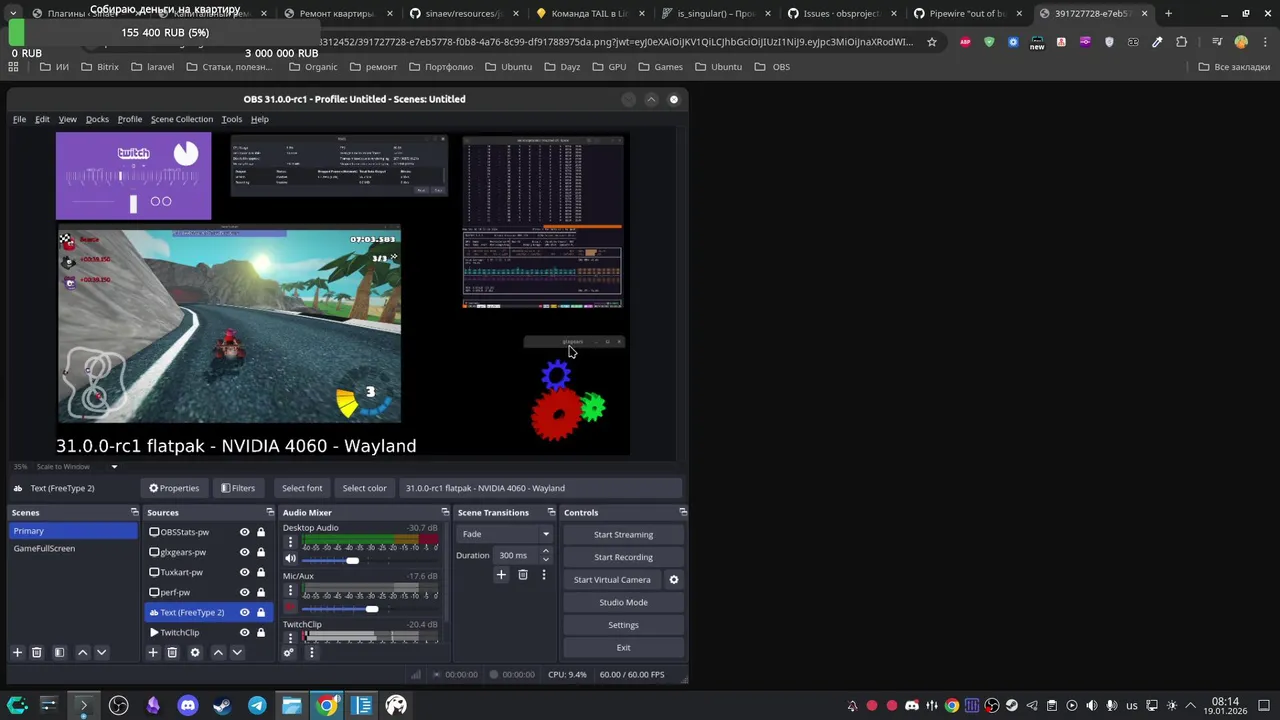1280x720 pixels.
Task: Add a new source with plus icon
Action: tap(153, 652)
